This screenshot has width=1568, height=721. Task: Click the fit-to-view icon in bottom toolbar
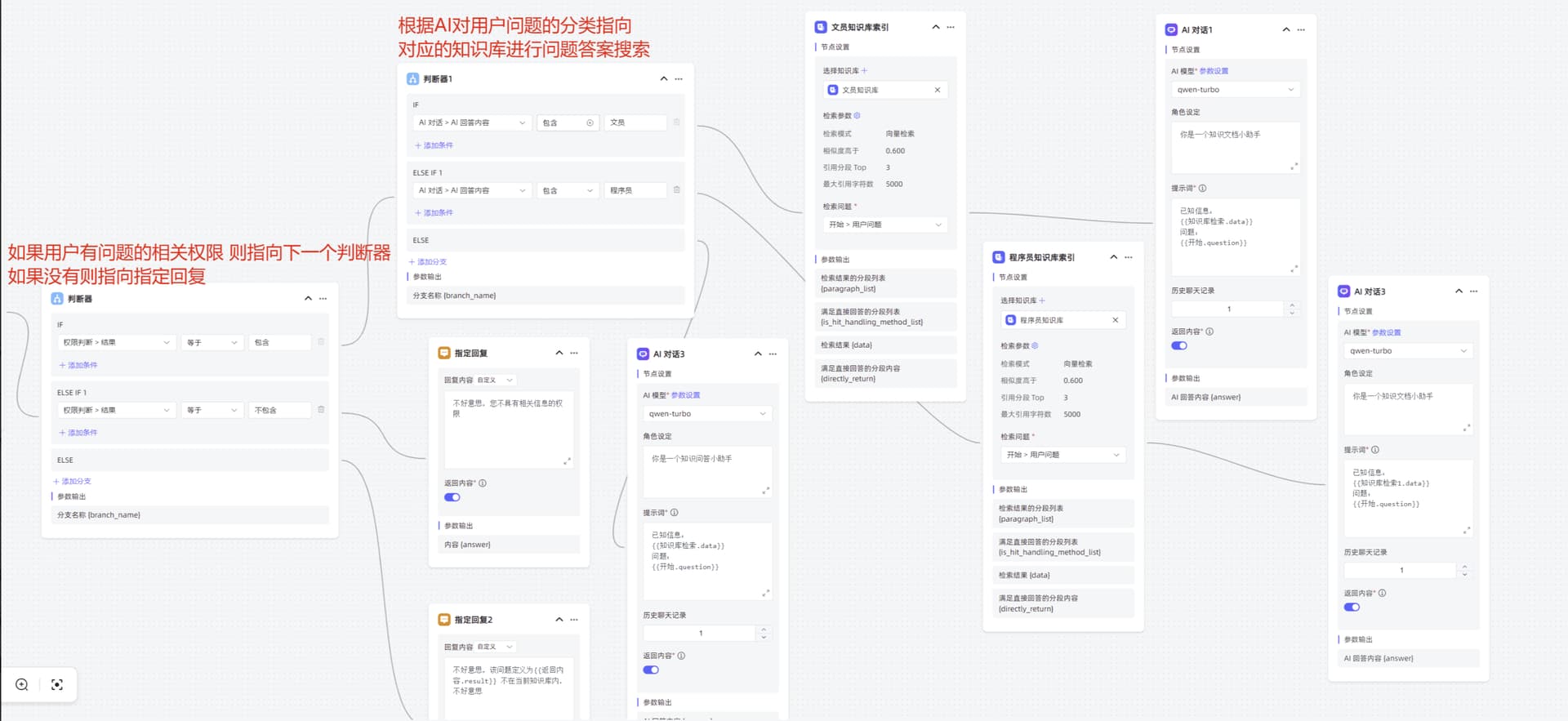[57, 684]
